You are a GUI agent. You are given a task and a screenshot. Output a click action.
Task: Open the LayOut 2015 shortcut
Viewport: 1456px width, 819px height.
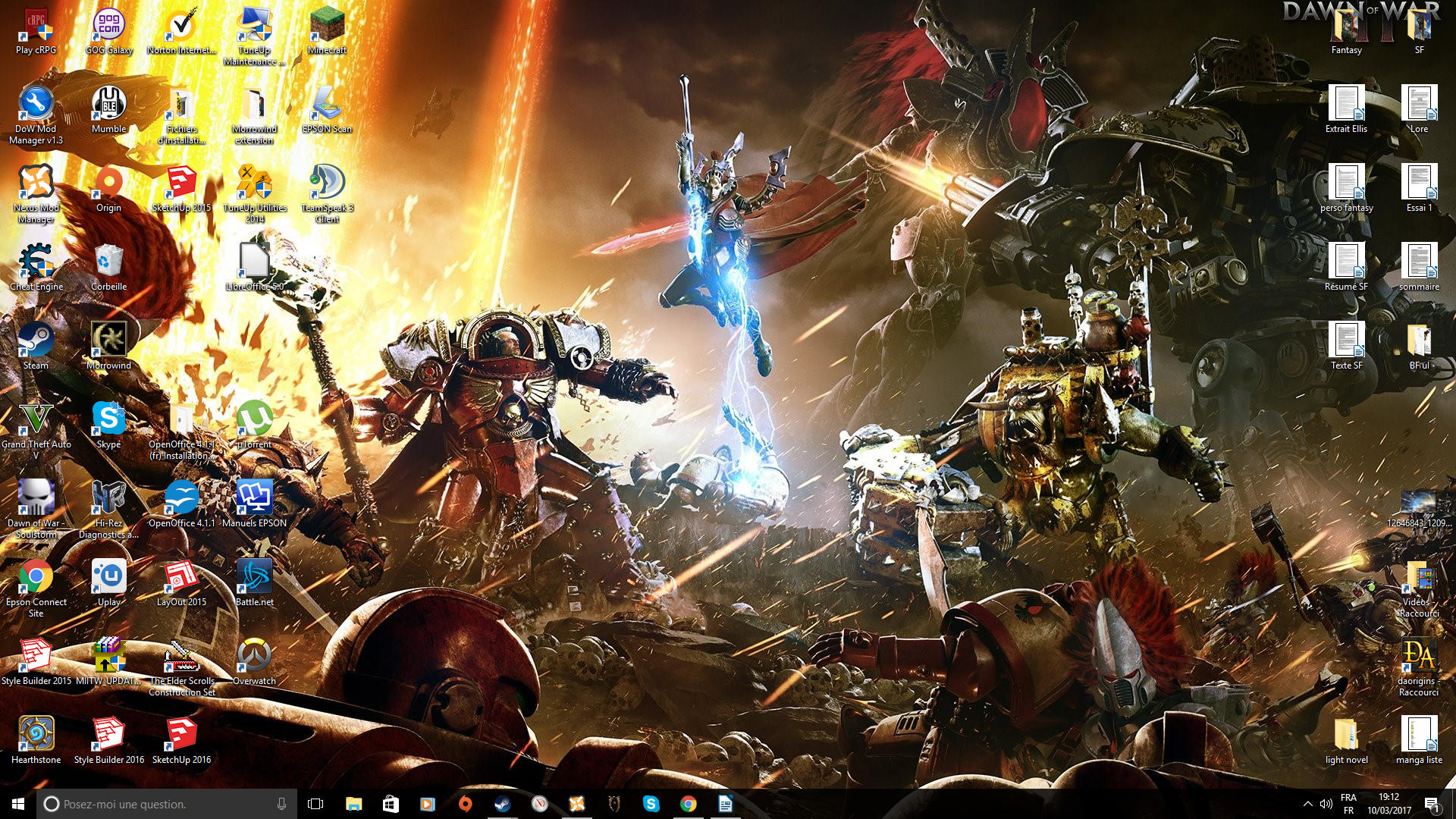(181, 583)
